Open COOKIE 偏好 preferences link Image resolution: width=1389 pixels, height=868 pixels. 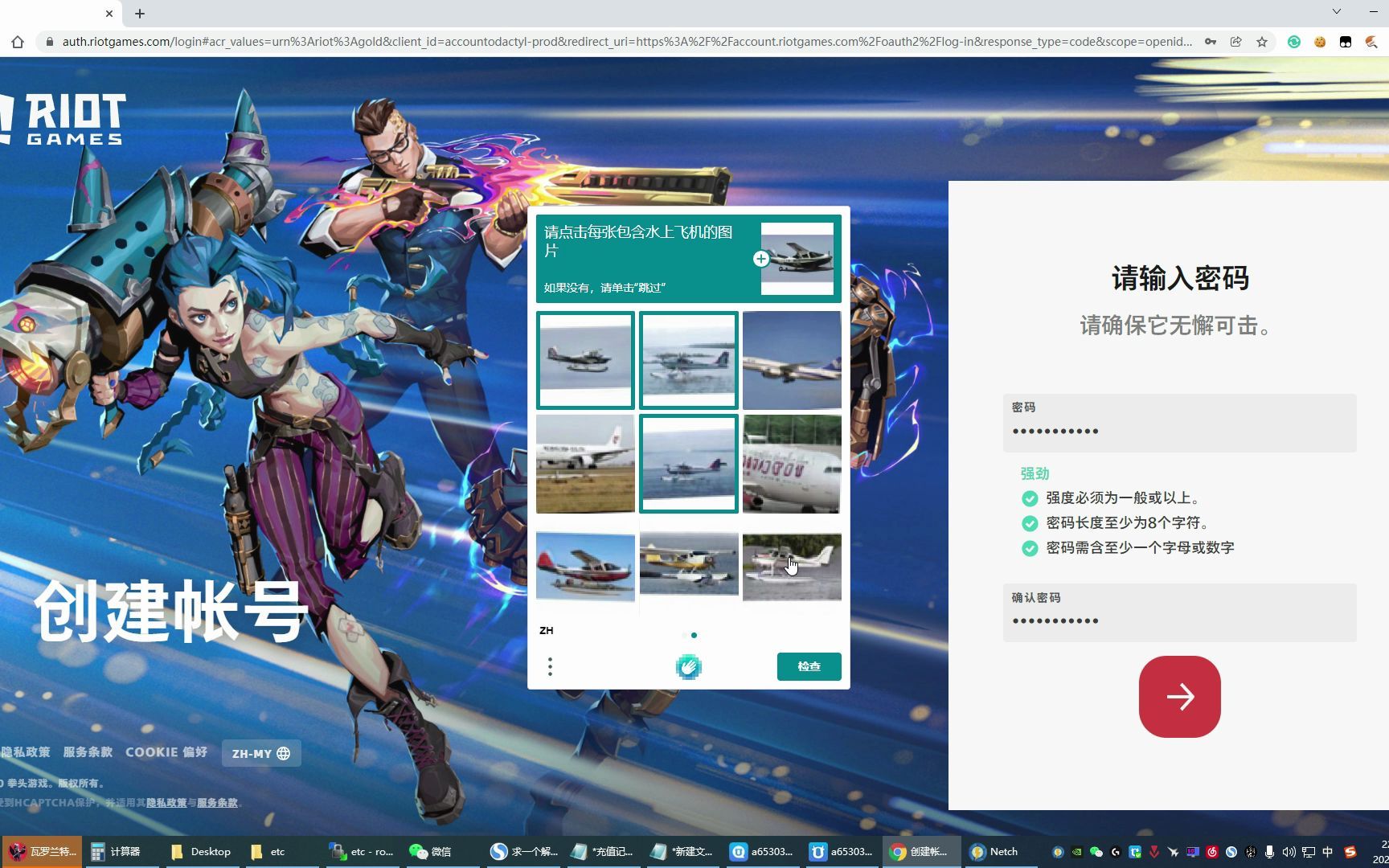pos(166,752)
